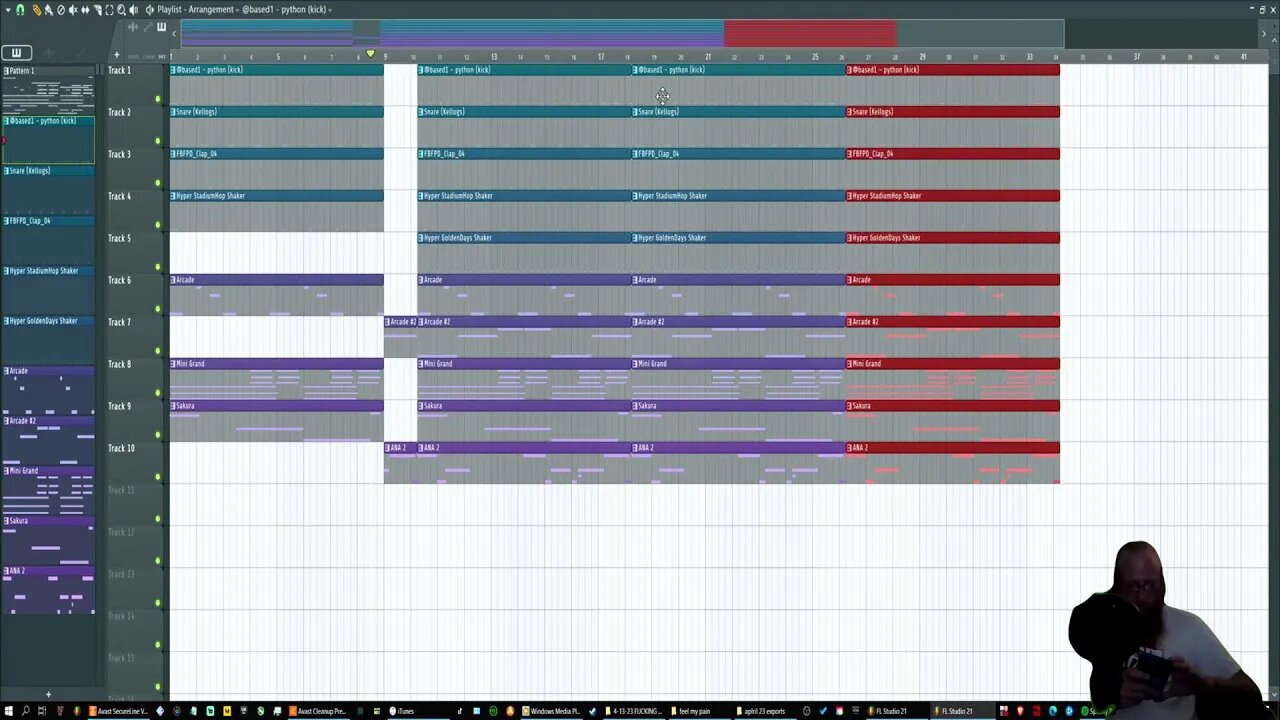Select the Slip tool

[x=85, y=10]
